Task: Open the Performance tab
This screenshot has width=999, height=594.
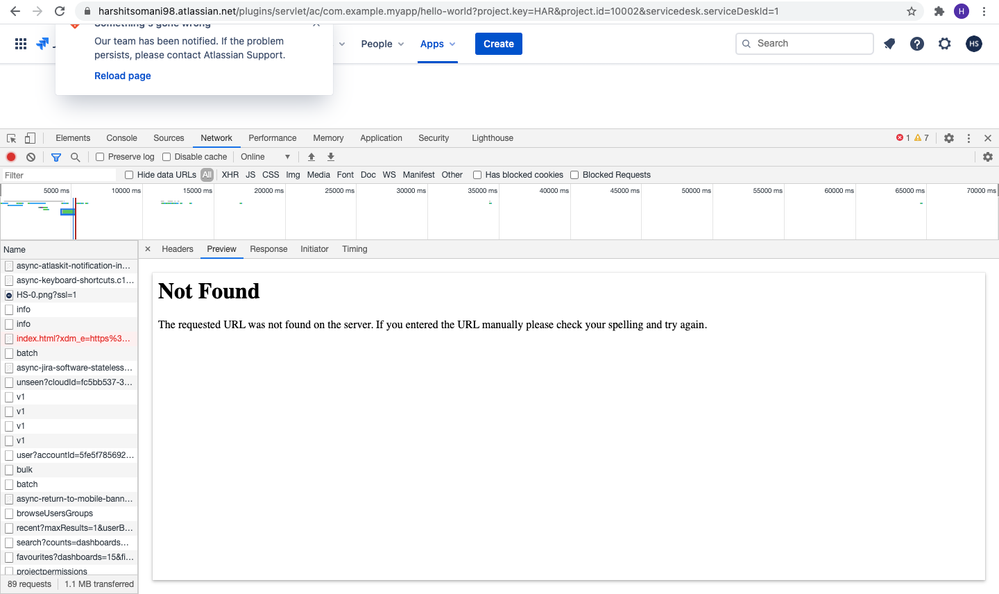Action: [272, 138]
